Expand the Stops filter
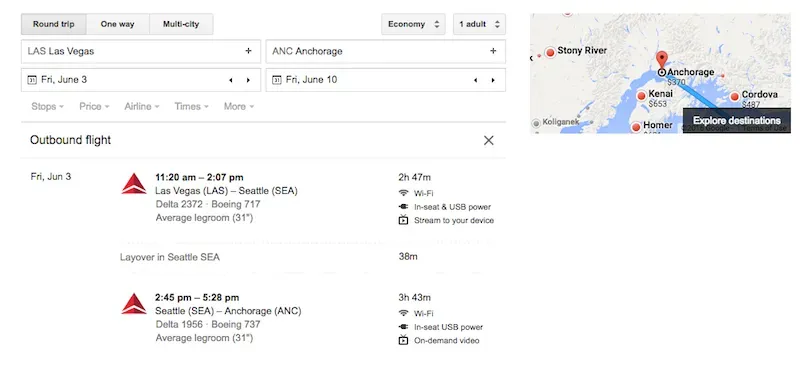Screen dimensions: 800x371 coord(47,107)
